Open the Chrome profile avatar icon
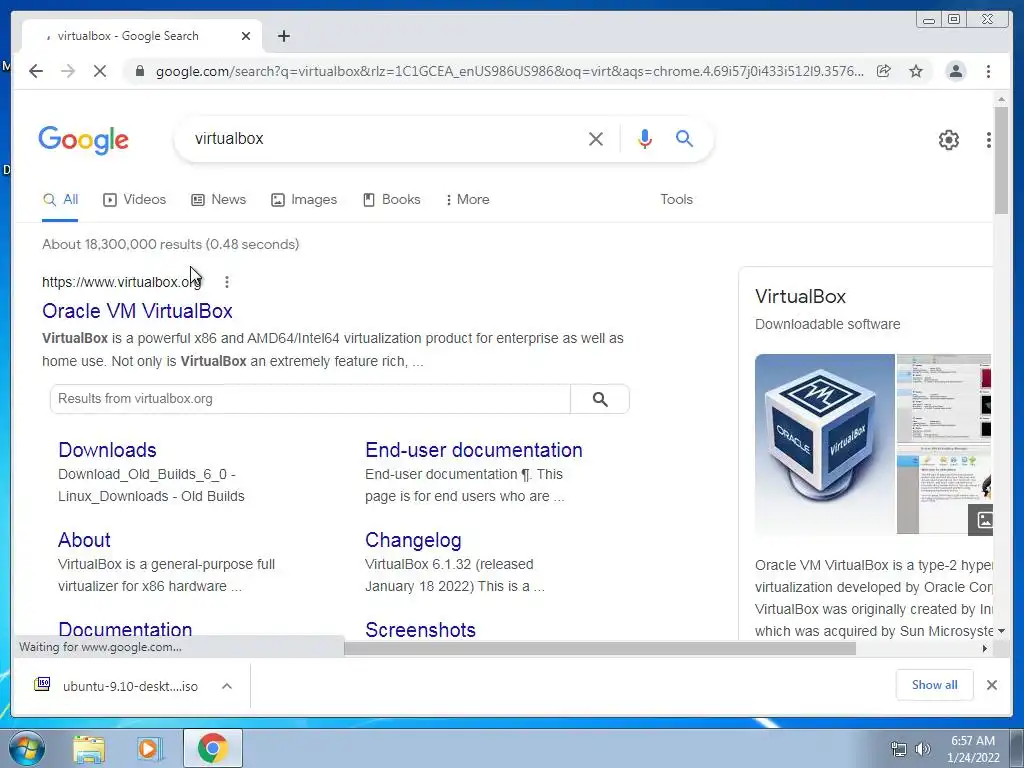This screenshot has height=768, width=1024. coord(955,71)
